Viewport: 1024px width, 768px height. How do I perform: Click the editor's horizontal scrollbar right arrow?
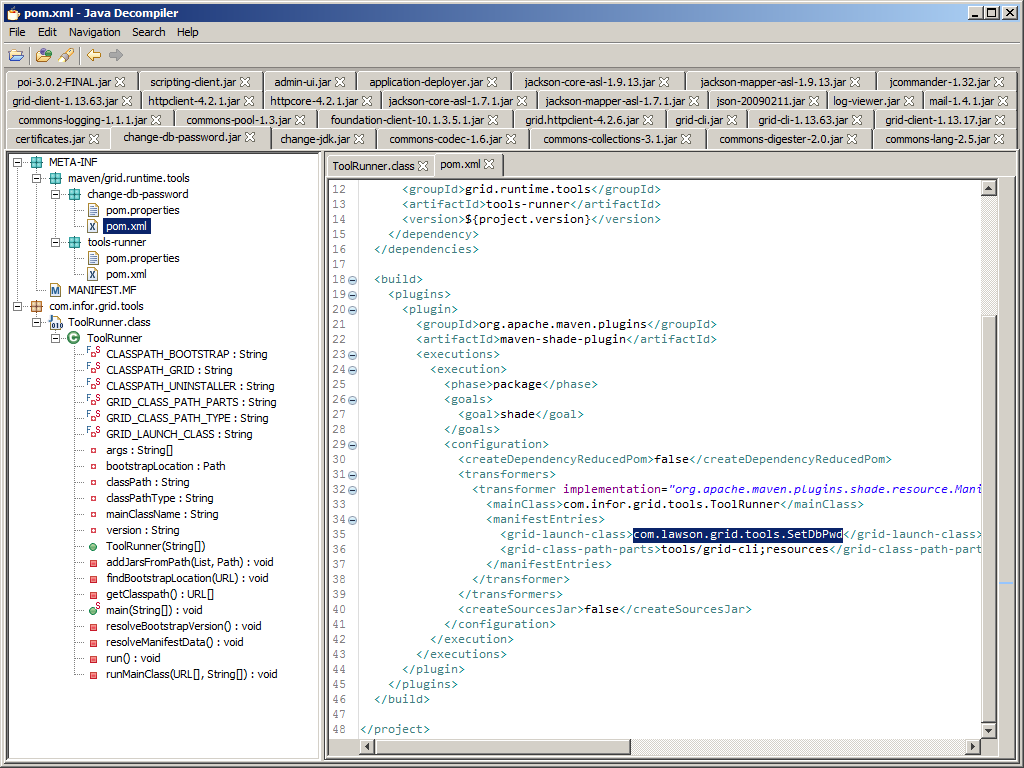tap(972, 746)
